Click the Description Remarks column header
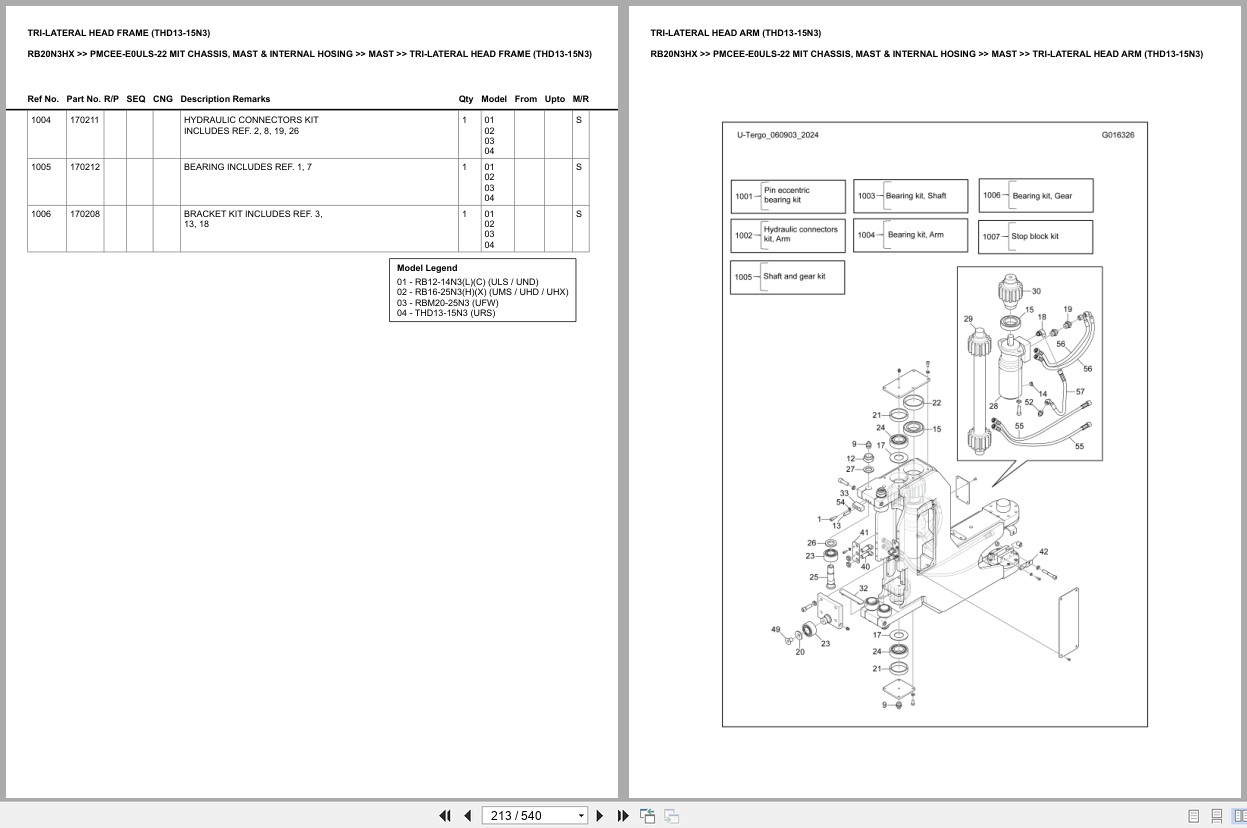This screenshot has width=1247, height=828. [225, 99]
